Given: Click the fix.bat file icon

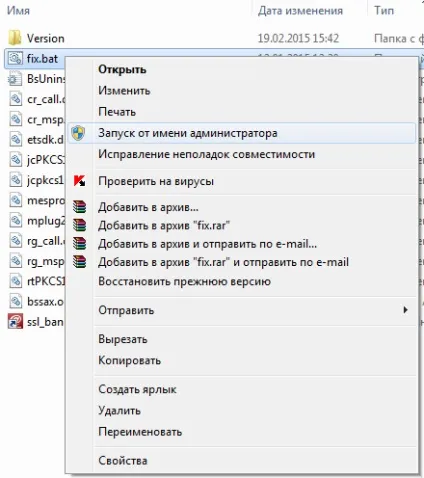Looking at the screenshot, I should [x=15, y=59].
